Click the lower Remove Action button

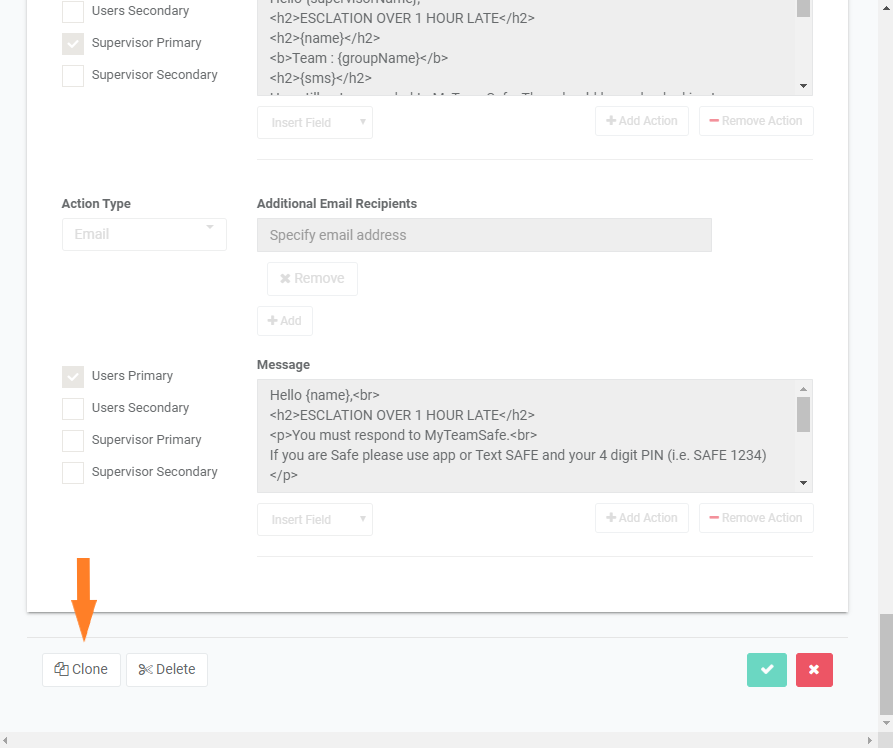(x=756, y=518)
